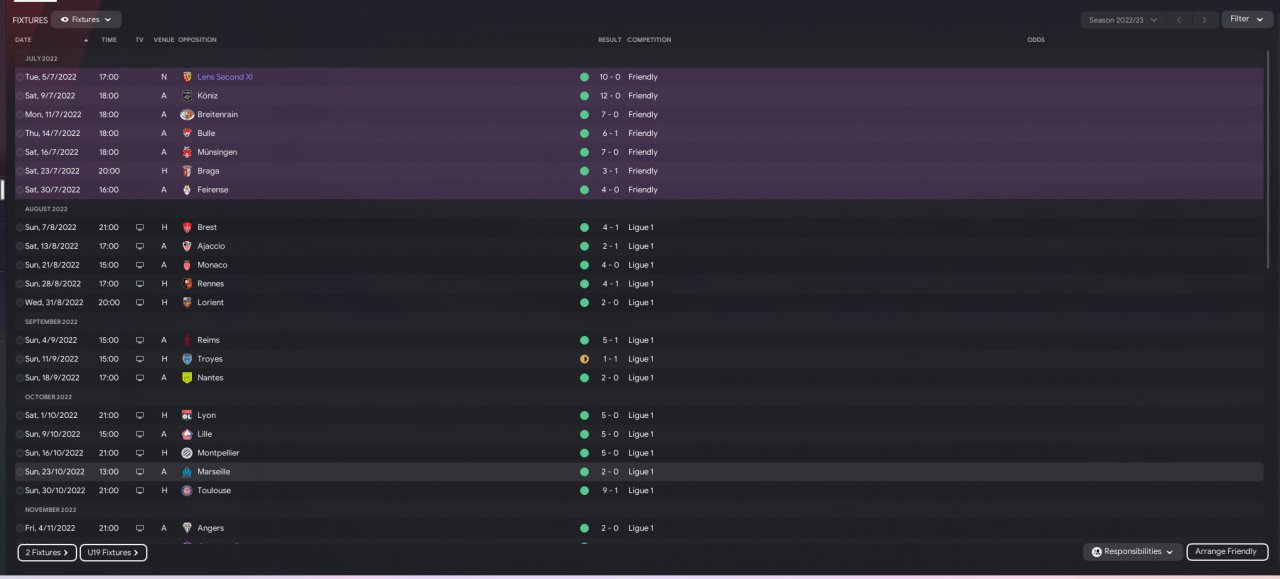Click the green result dot for the Toulouse match
This screenshot has height=579, width=1280.
[x=584, y=491]
